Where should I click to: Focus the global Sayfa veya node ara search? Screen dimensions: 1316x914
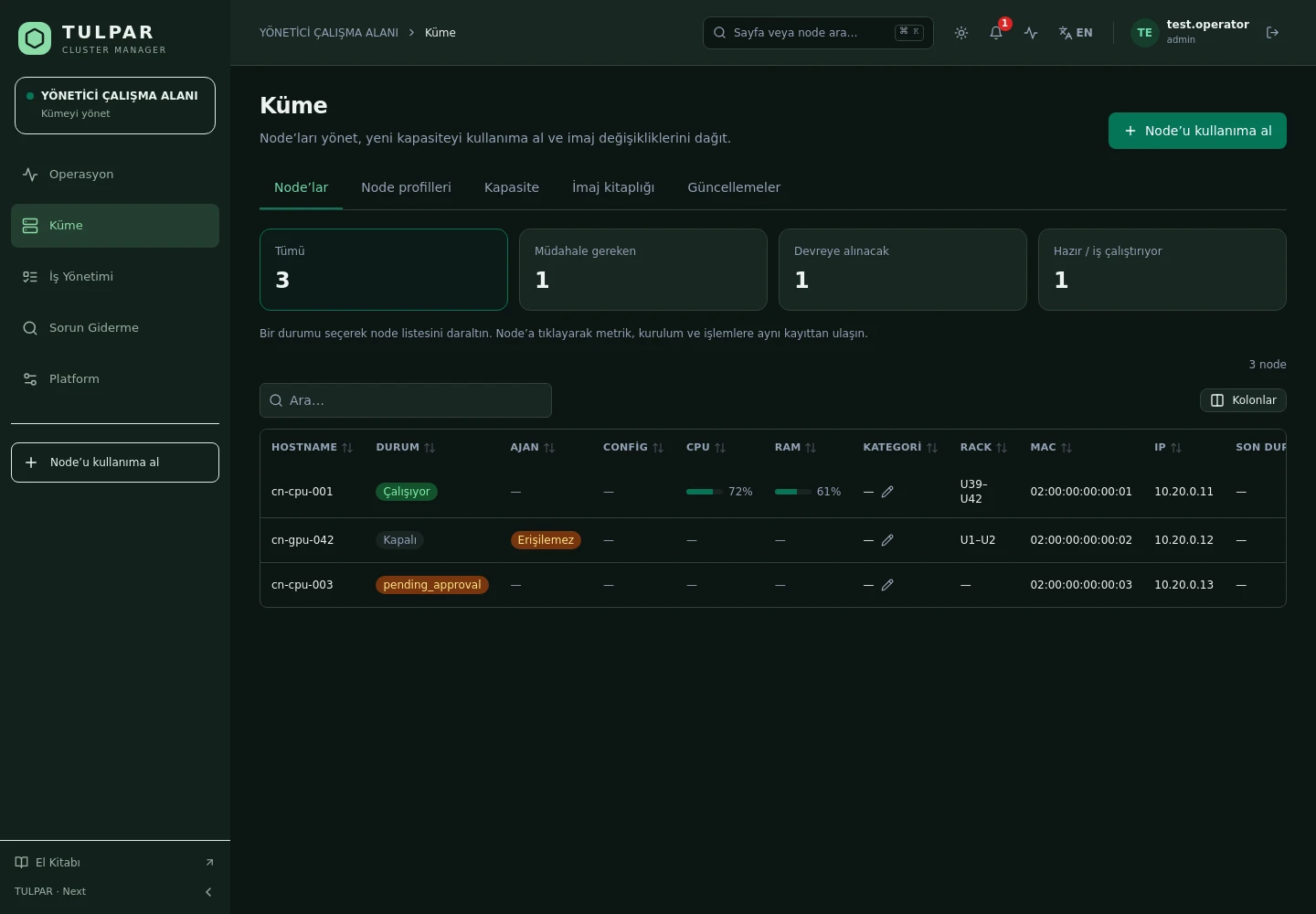(x=818, y=33)
